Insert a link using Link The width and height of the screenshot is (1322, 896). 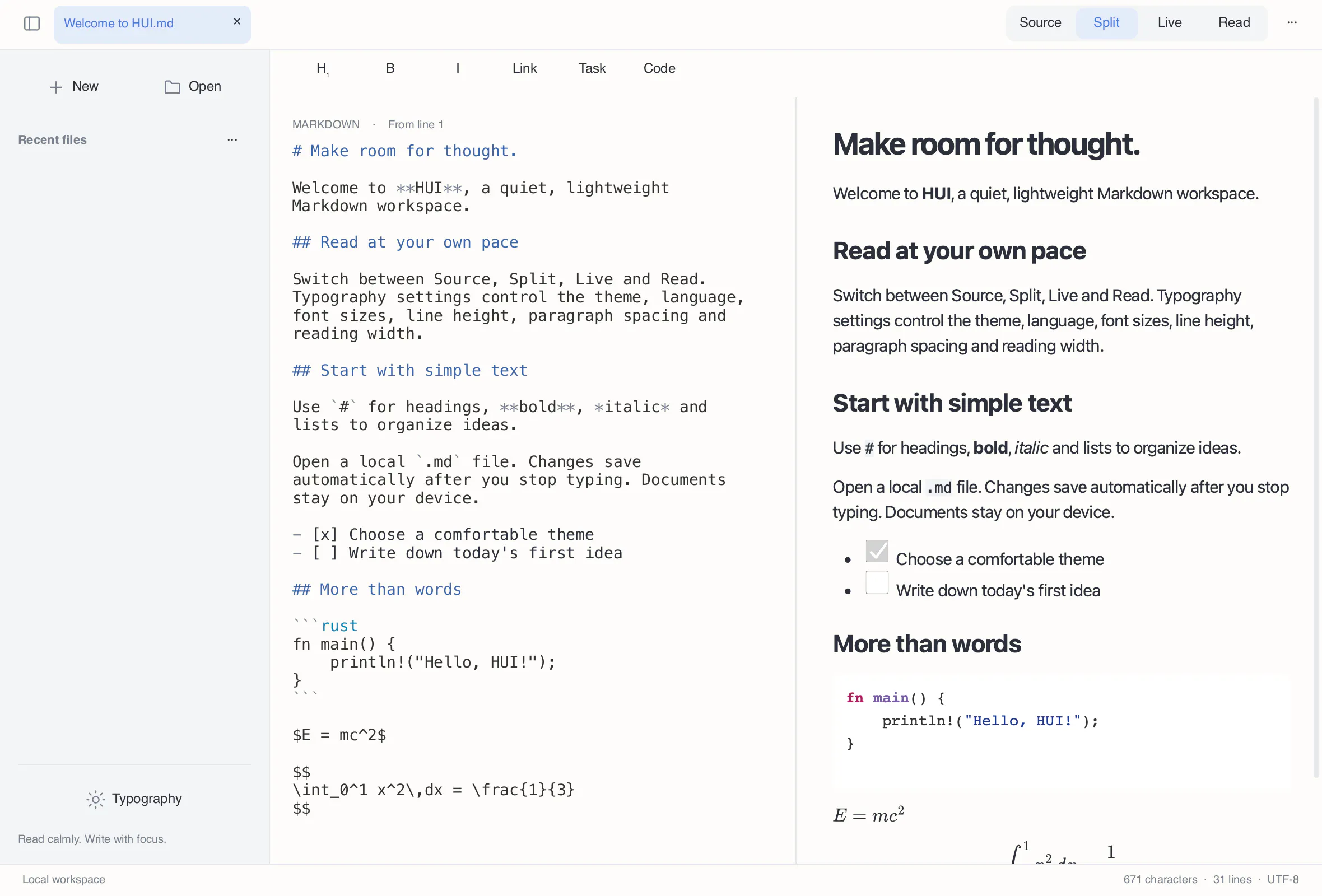[524, 68]
